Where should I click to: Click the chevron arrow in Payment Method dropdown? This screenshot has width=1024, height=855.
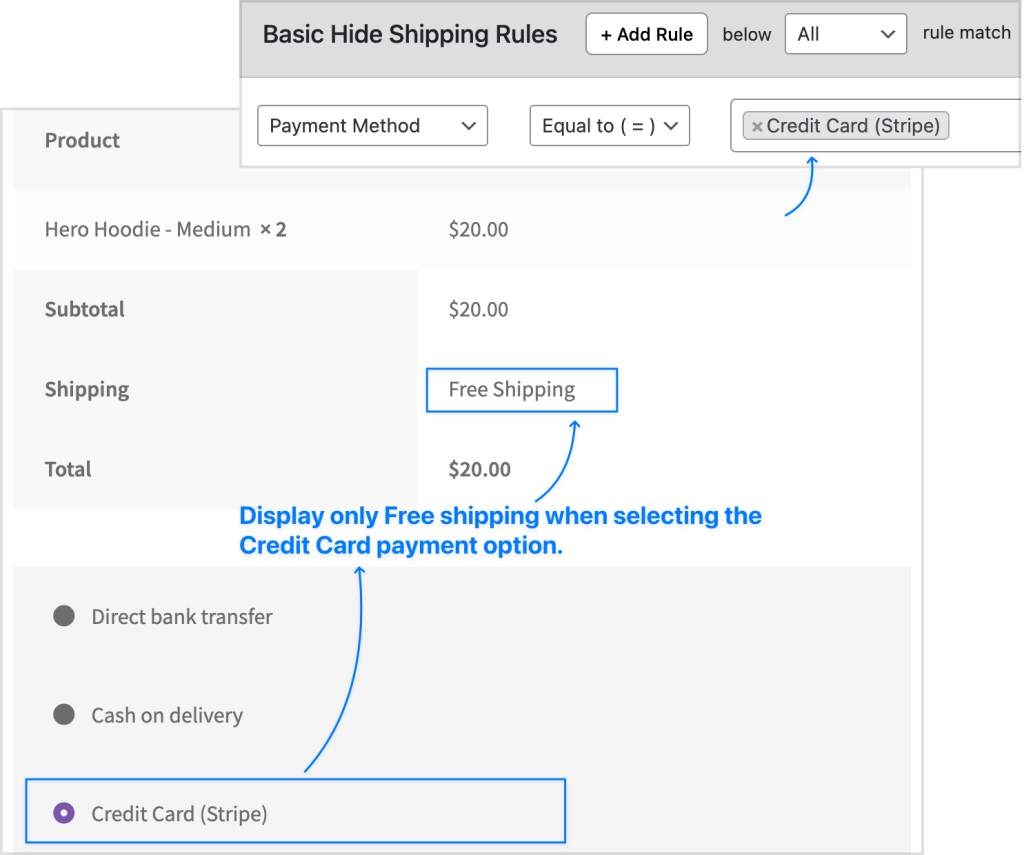coord(468,126)
